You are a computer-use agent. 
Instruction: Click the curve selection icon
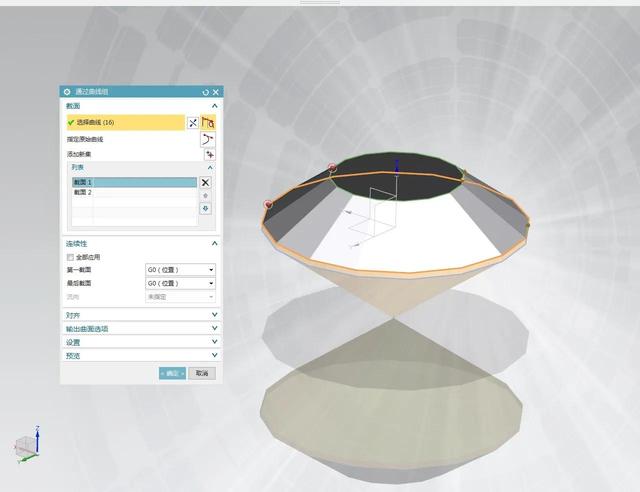209,122
